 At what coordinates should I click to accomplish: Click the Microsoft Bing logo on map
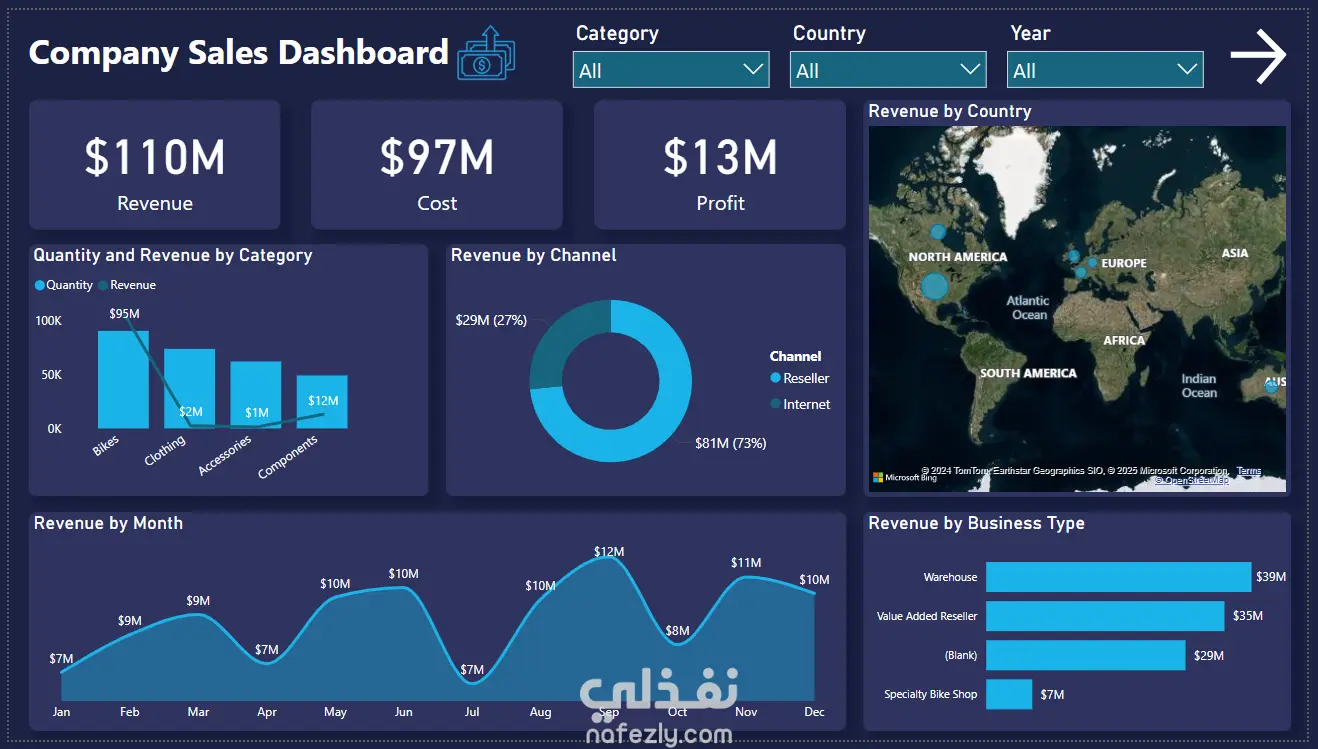(x=905, y=477)
